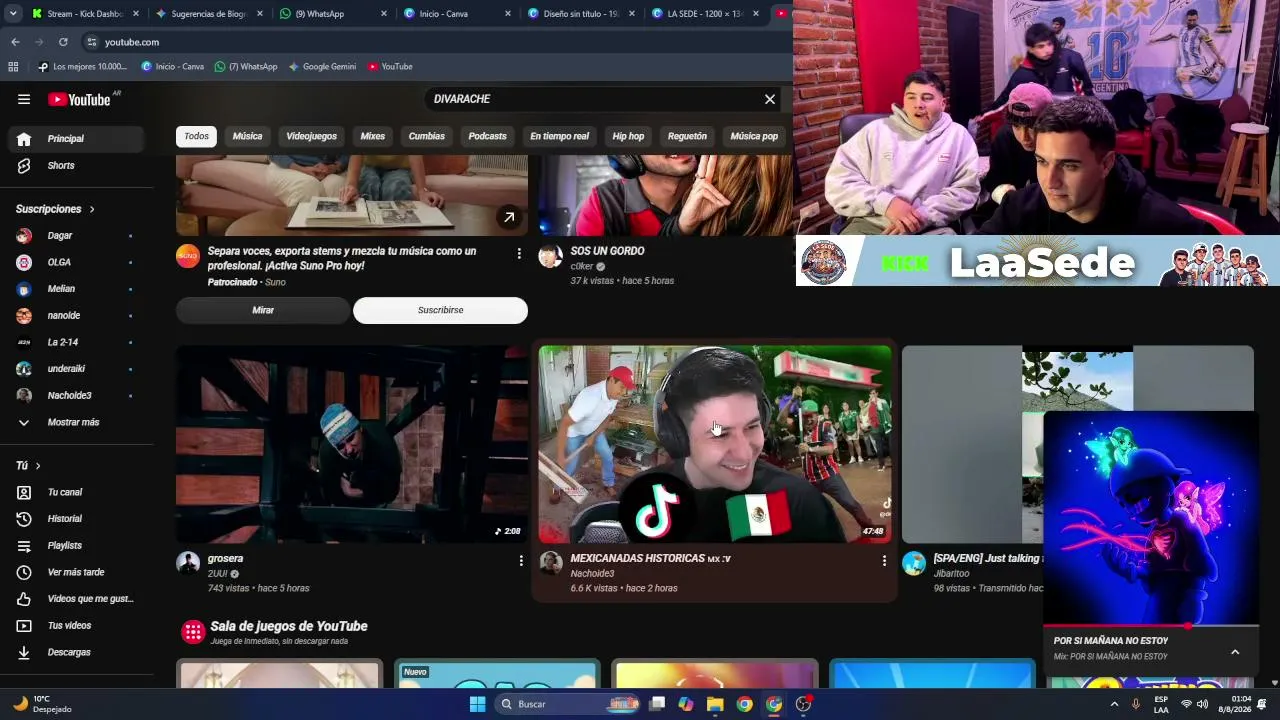The width and height of the screenshot is (1280, 720).
Task: Clear the DIVARACHE search with the X
Action: 770,99
